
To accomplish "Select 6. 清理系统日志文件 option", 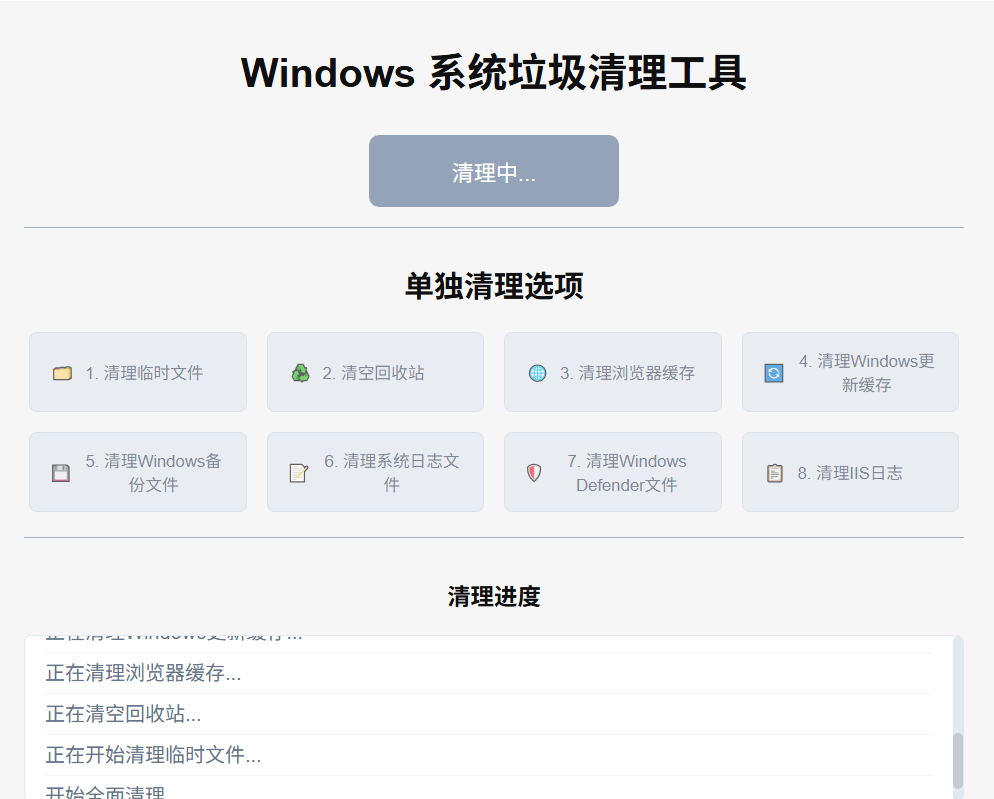I will 375,472.
